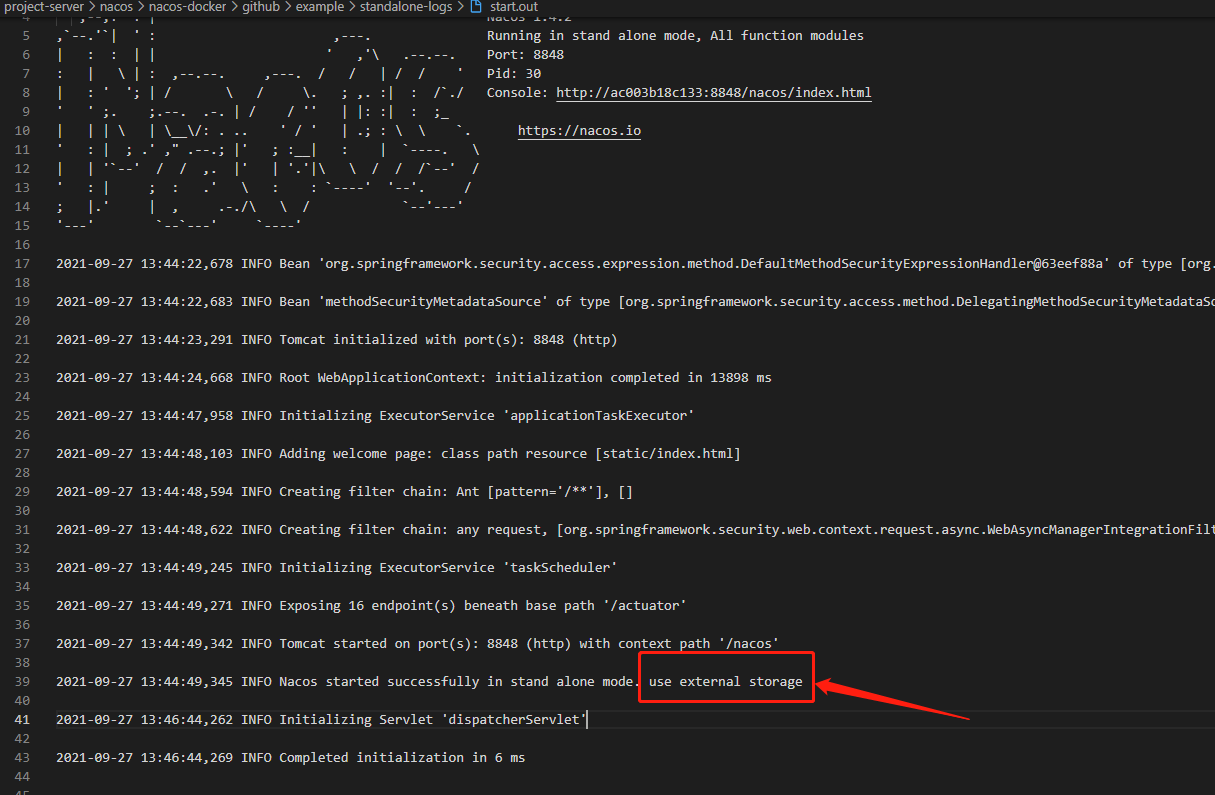Open the standalone-logs breadcrumb segment
Viewport: 1215px width, 795px height.
(406, 6)
